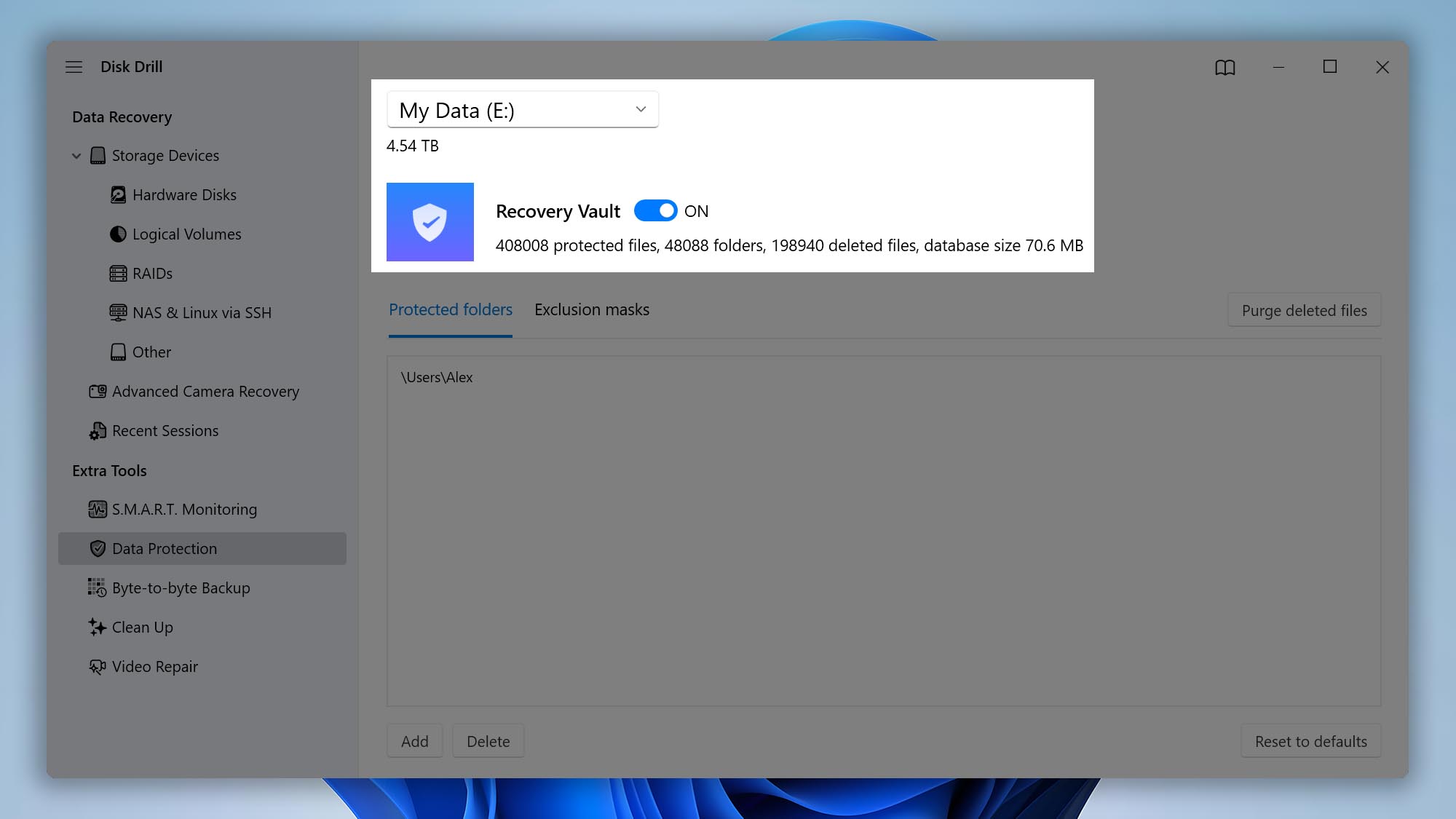
Task: Click the Other device icon
Action: pyautogui.click(x=118, y=352)
